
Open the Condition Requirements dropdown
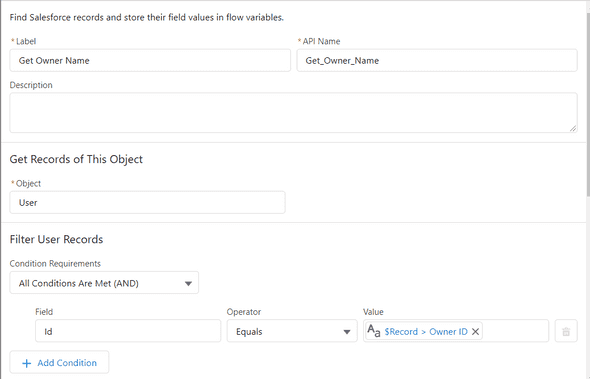tap(104, 283)
